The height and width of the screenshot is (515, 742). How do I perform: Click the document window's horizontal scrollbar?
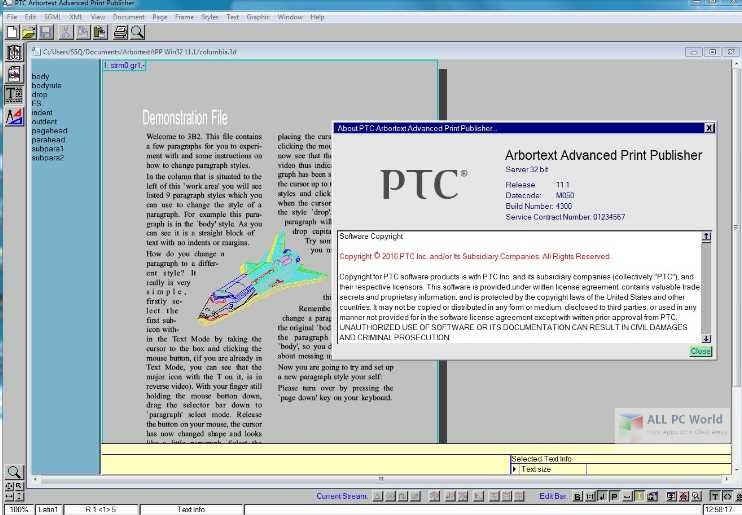click(x=381, y=479)
